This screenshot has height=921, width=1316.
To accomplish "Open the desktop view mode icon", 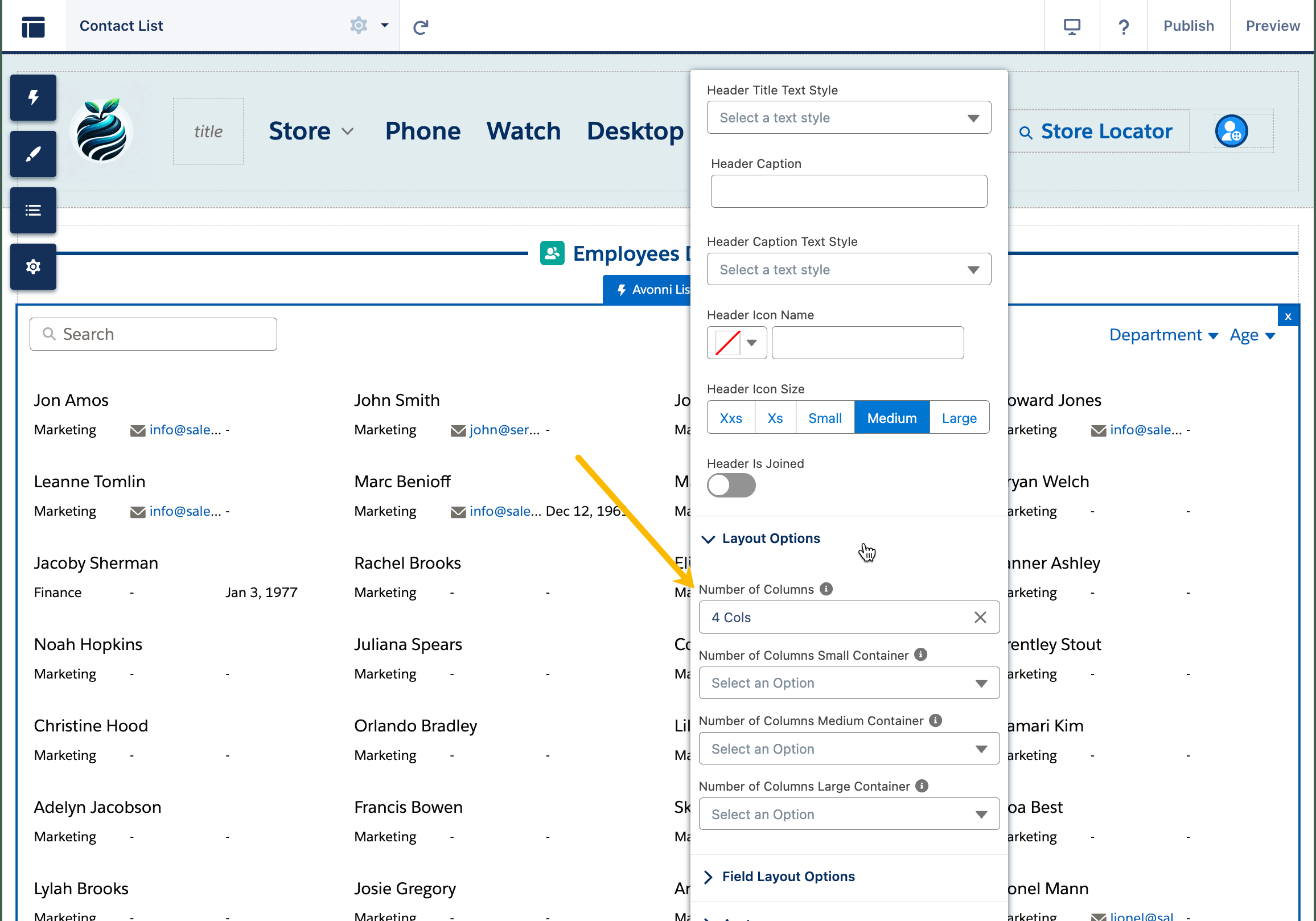I will 1071,26.
